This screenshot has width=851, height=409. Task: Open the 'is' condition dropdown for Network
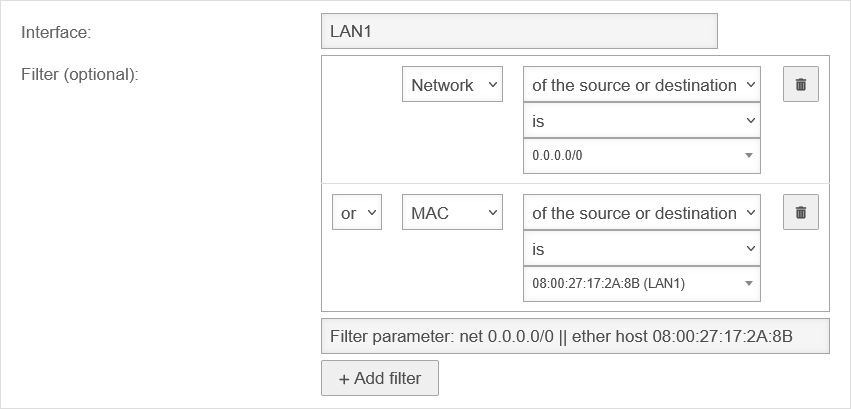[x=641, y=121]
